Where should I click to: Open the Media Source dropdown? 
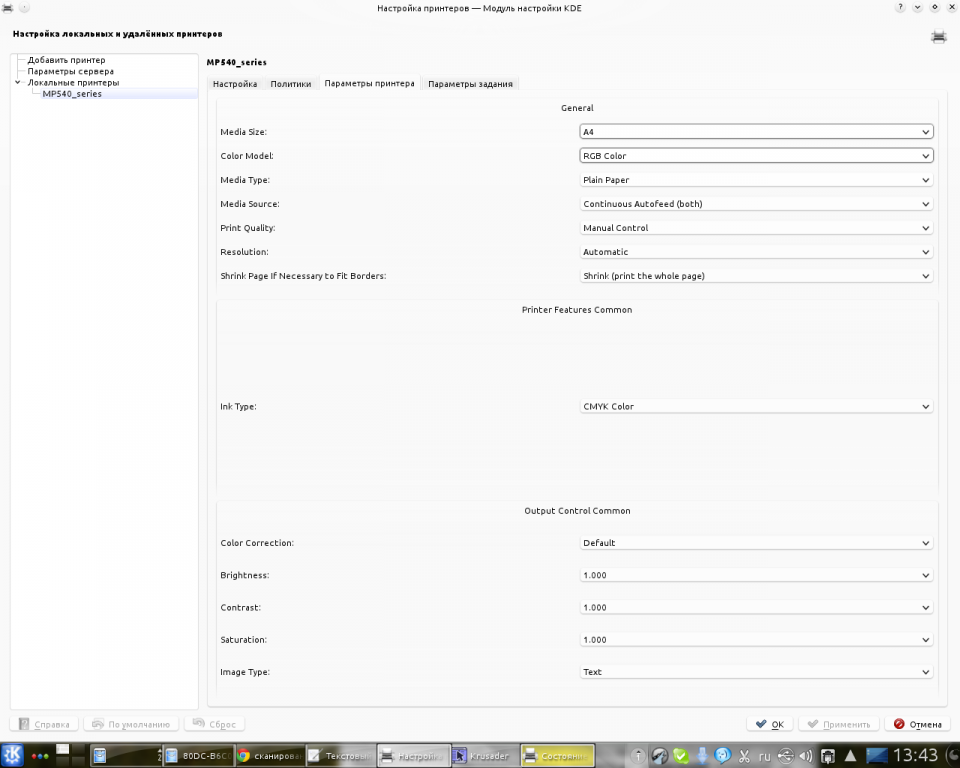[x=756, y=204]
